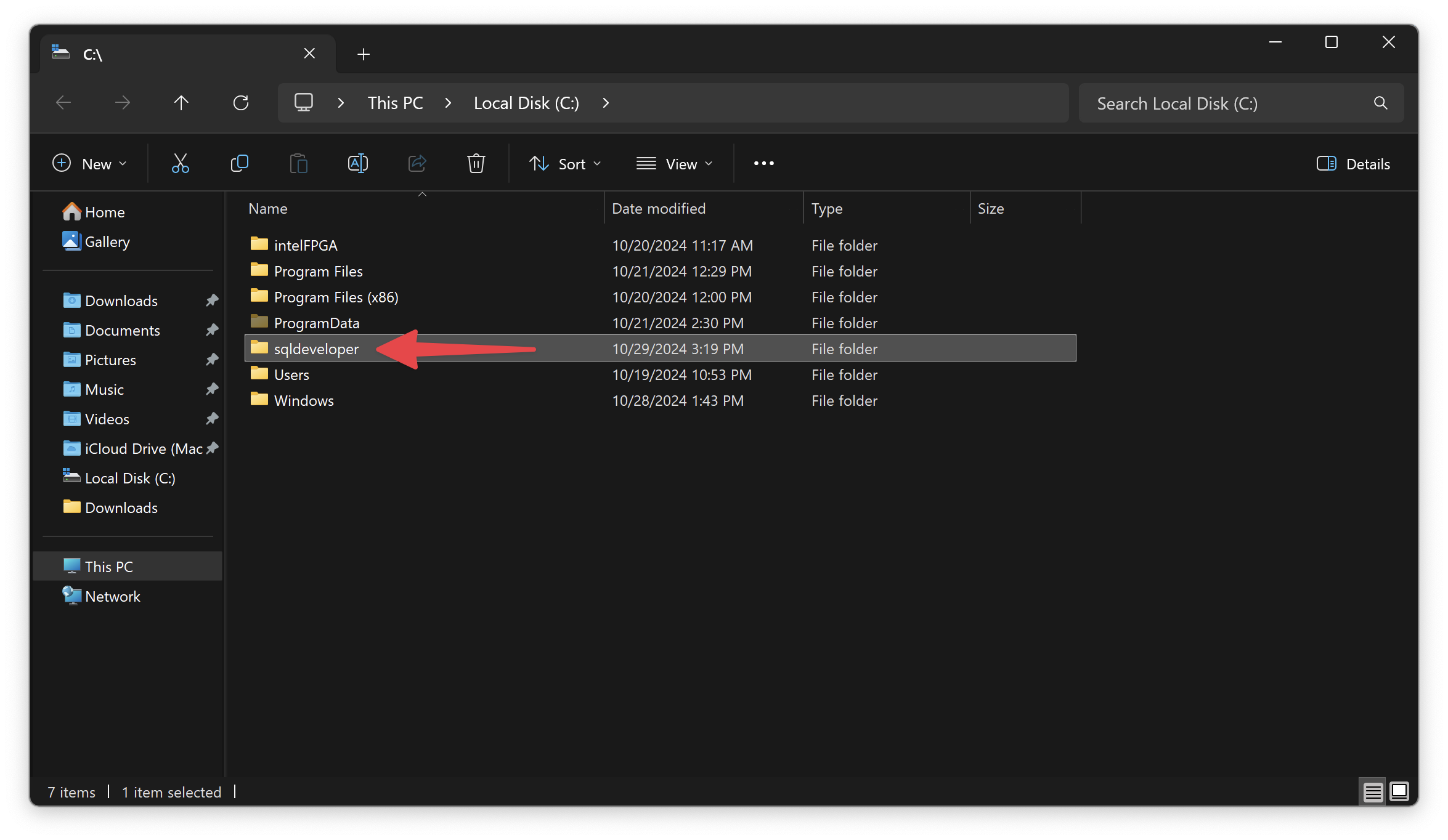Sort by Name column header
Viewport: 1448px width, 840px height.
(423, 209)
